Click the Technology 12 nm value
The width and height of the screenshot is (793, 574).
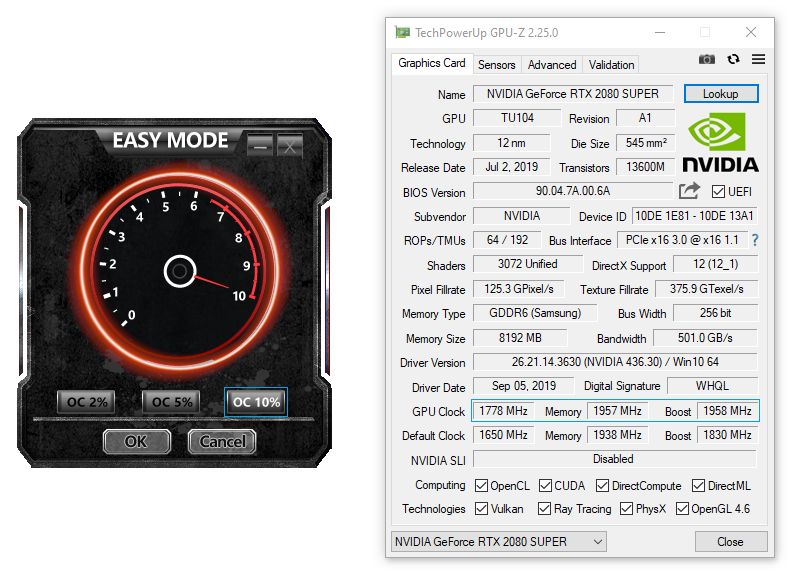pos(511,143)
